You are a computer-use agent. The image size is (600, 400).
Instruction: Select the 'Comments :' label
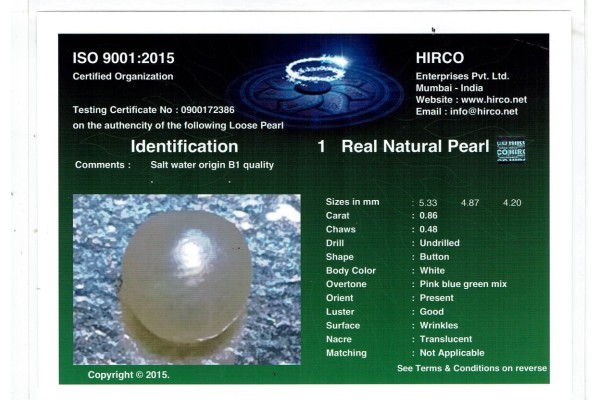pos(103,165)
